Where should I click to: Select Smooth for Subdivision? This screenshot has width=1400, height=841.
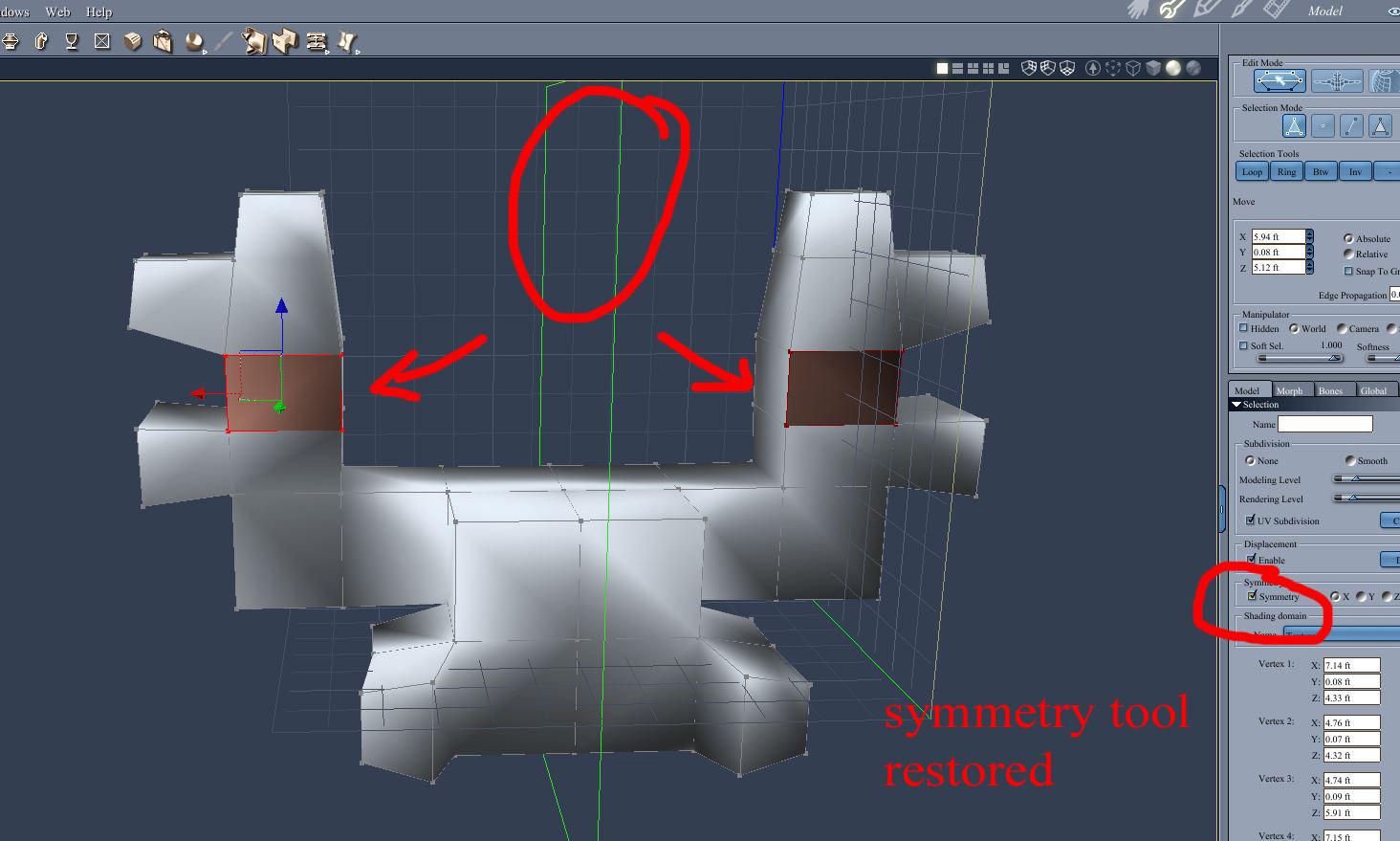(x=1350, y=460)
